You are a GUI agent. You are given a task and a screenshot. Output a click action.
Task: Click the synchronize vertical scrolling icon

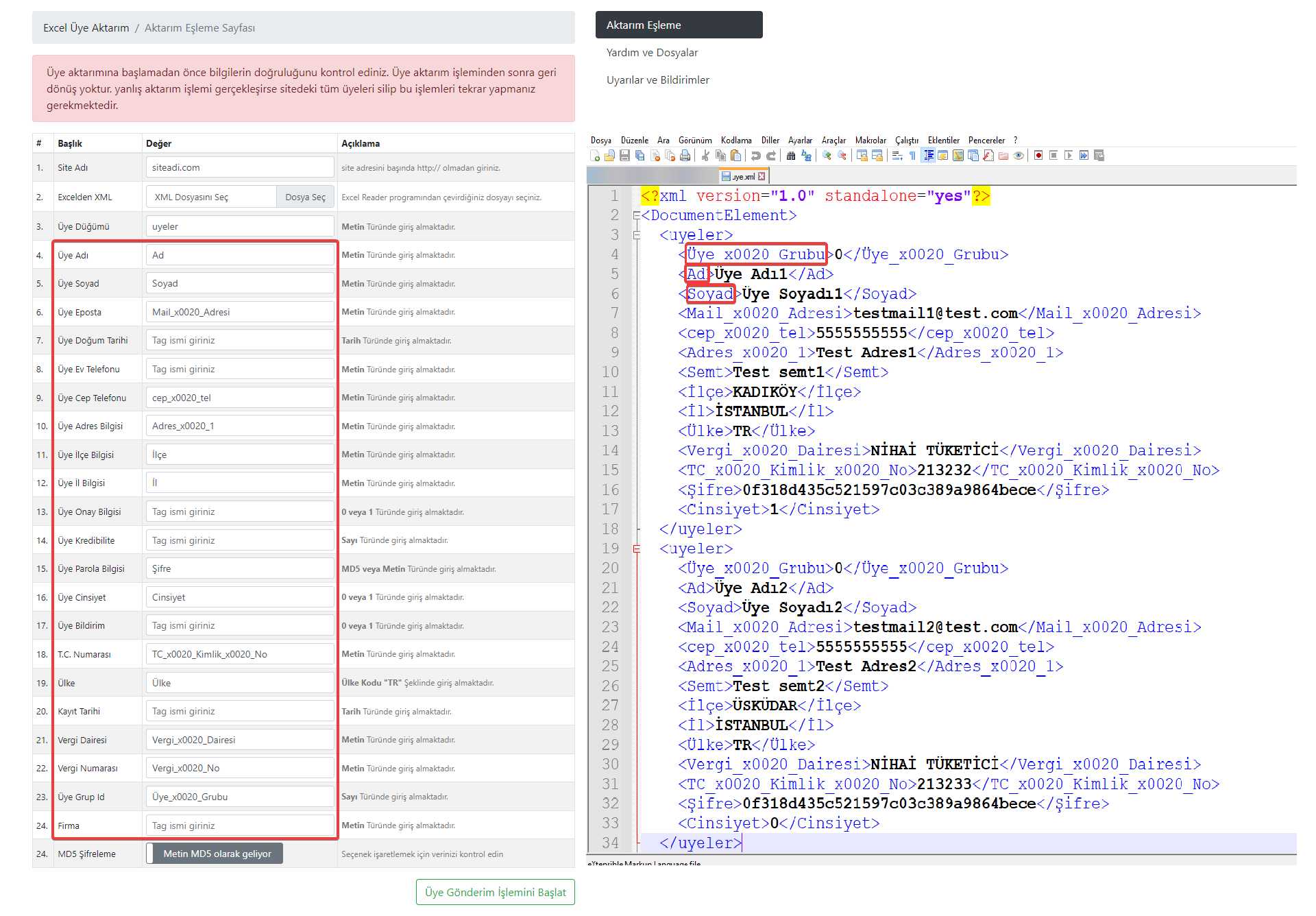pyautogui.click(x=862, y=156)
